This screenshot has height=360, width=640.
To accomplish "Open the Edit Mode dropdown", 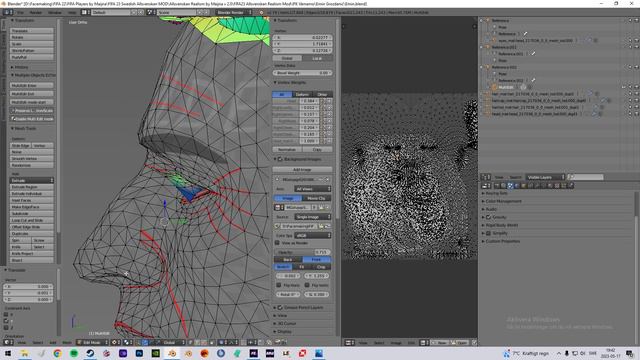I will point(93,342).
